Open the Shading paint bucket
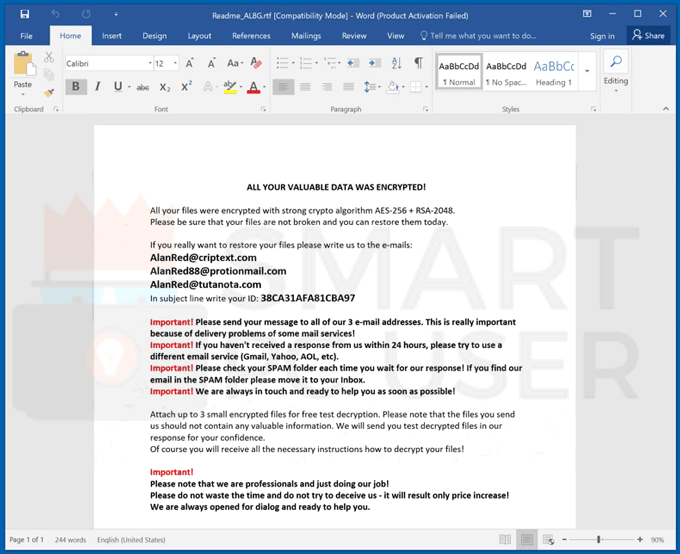Screen dimensions: 680x554 395,87
